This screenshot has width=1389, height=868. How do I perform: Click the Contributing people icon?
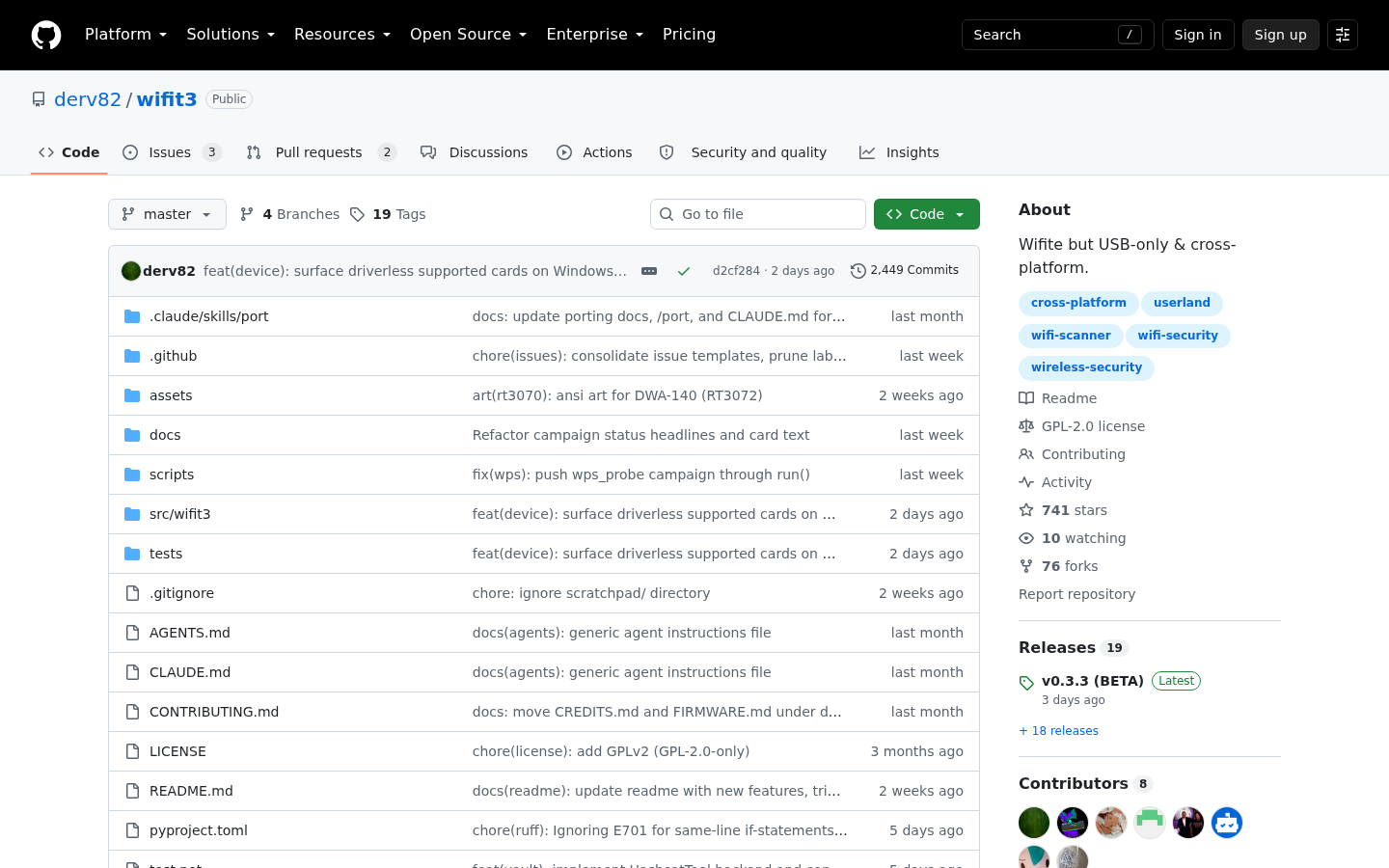point(1026,454)
